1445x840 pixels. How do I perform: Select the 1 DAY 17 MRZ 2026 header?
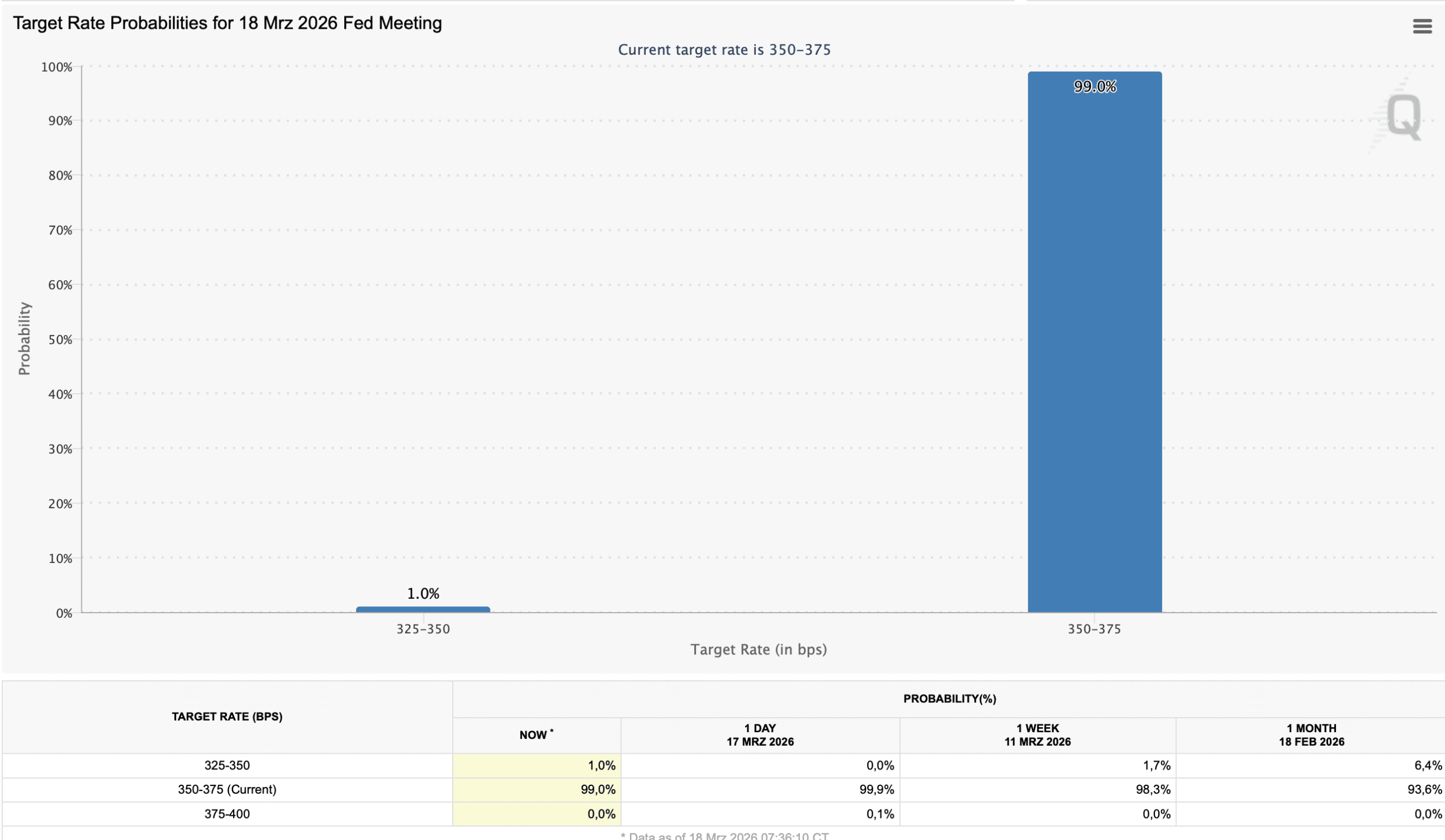tap(760, 735)
